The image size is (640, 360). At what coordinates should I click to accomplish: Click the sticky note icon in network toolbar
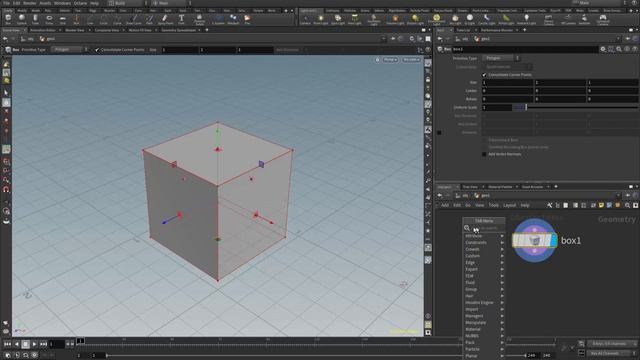[x=601, y=205]
